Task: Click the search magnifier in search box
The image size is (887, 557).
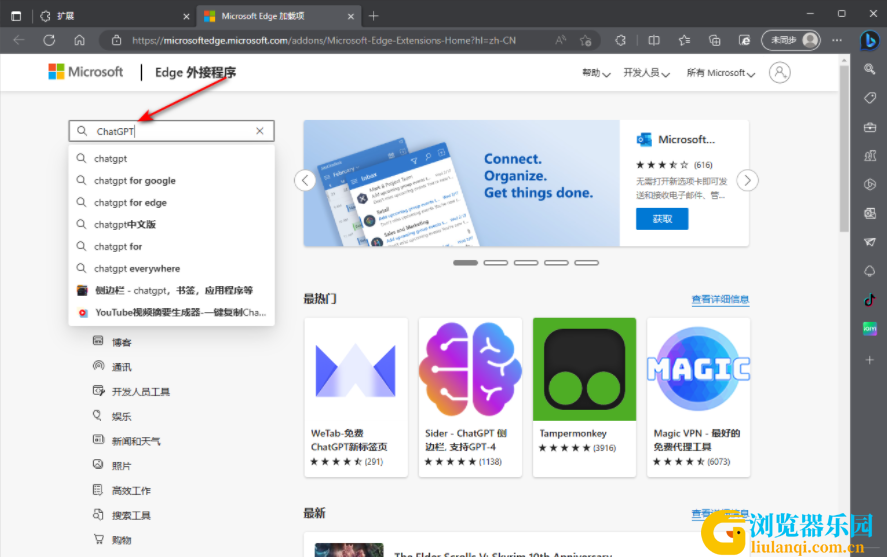Action: tap(82, 131)
